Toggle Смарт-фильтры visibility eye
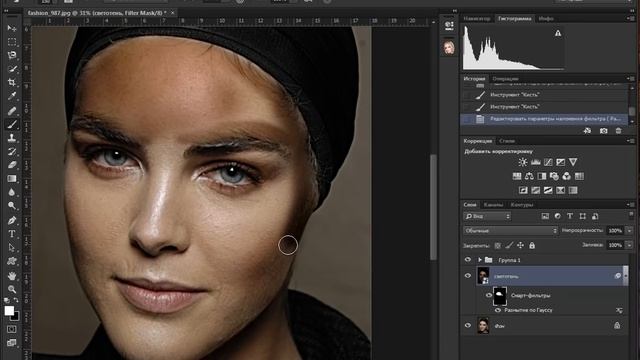 point(489,295)
